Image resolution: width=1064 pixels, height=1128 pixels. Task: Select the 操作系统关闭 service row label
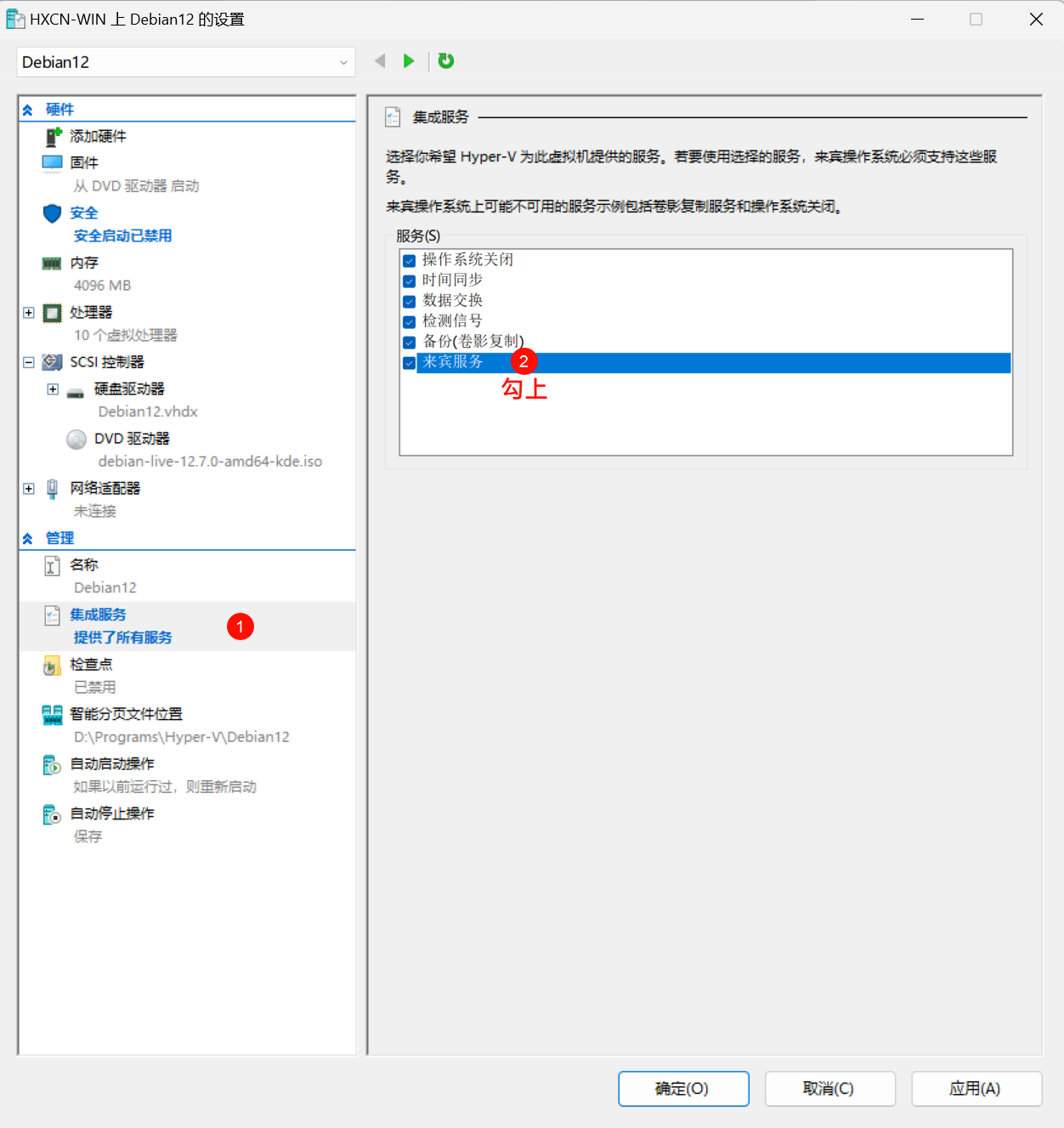pos(467,259)
